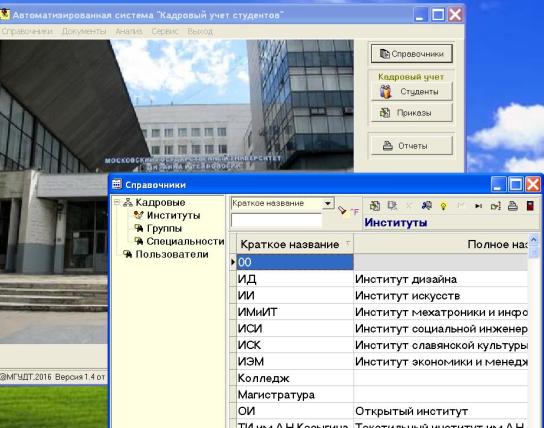Click the ИИ short name cell
Screen dimensions: 544x428
[x=295, y=296]
